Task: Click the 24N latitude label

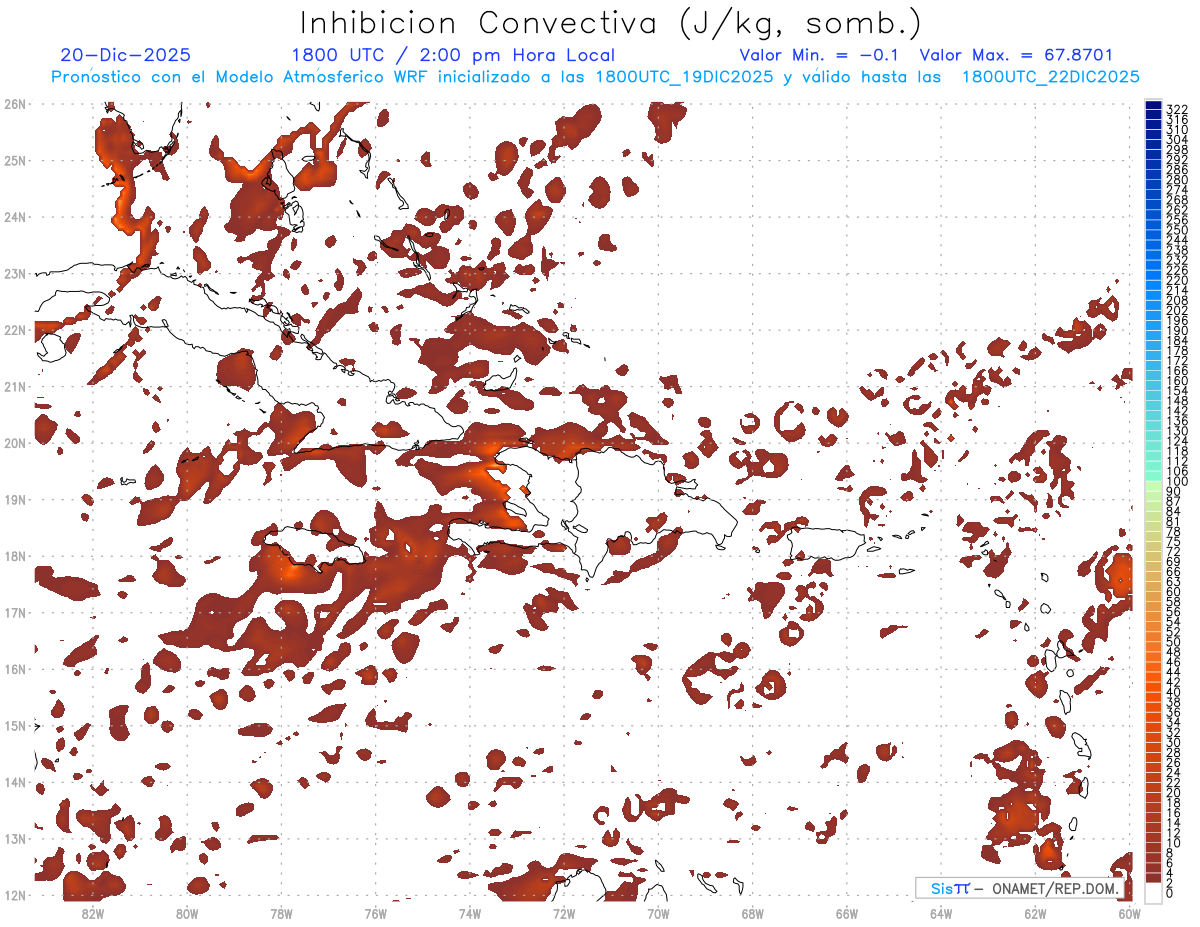Action: pyautogui.click(x=15, y=217)
